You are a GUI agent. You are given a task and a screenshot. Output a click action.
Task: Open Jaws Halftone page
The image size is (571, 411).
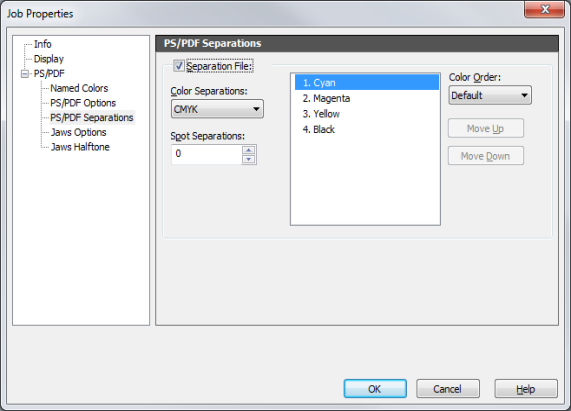pyautogui.click(x=80, y=147)
